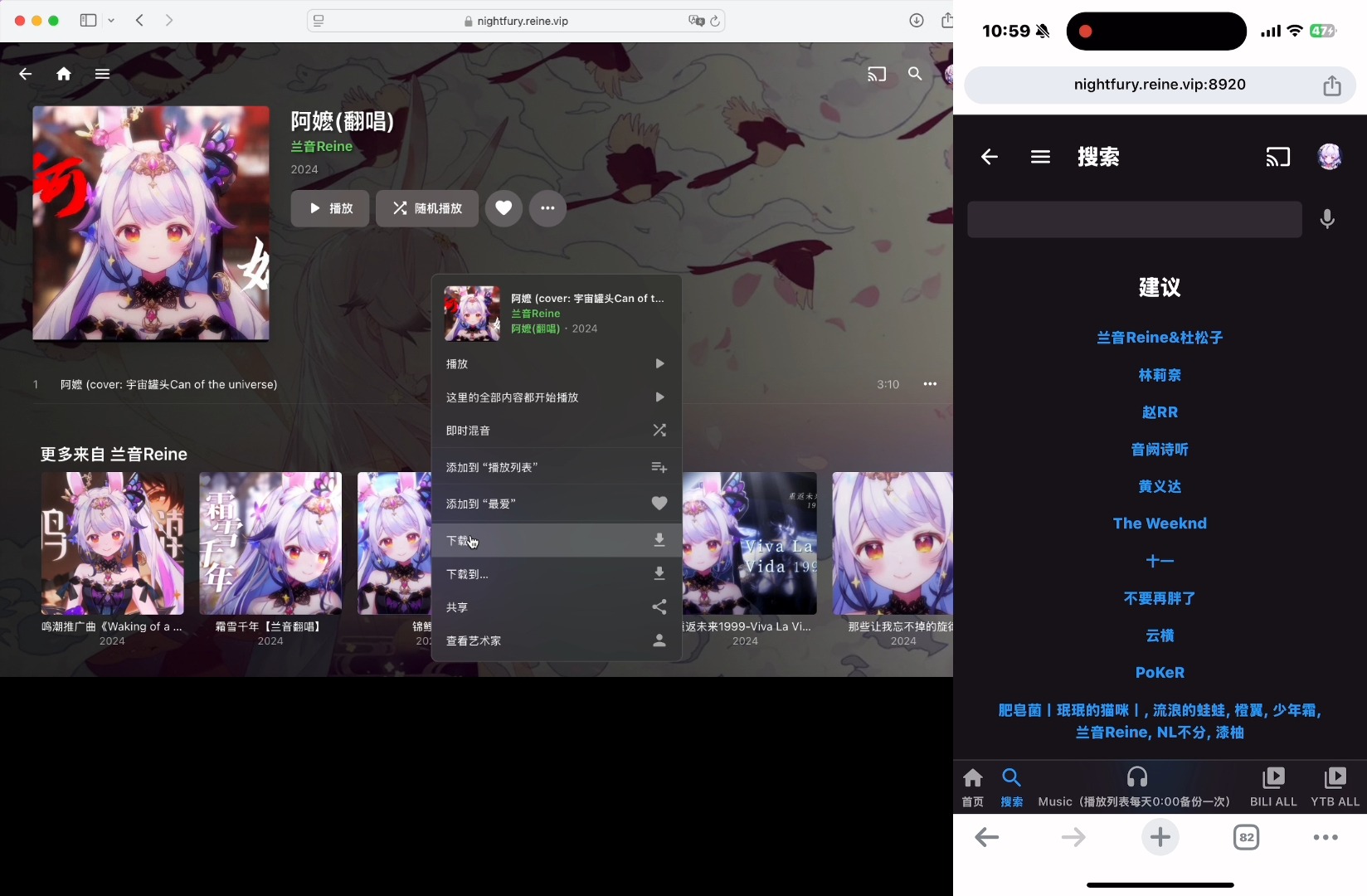The width and height of the screenshot is (1367, 896).
Task: Choose 这里的全部内容都开始播放 in context menu
Action: point(557,397)
